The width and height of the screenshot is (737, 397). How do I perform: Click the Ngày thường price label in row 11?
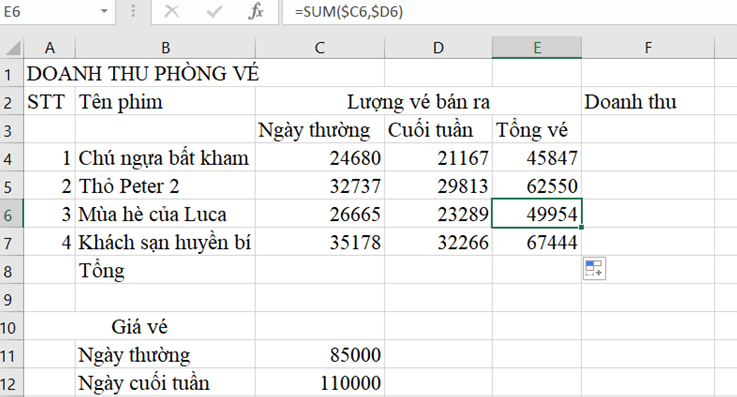[165, 355]
